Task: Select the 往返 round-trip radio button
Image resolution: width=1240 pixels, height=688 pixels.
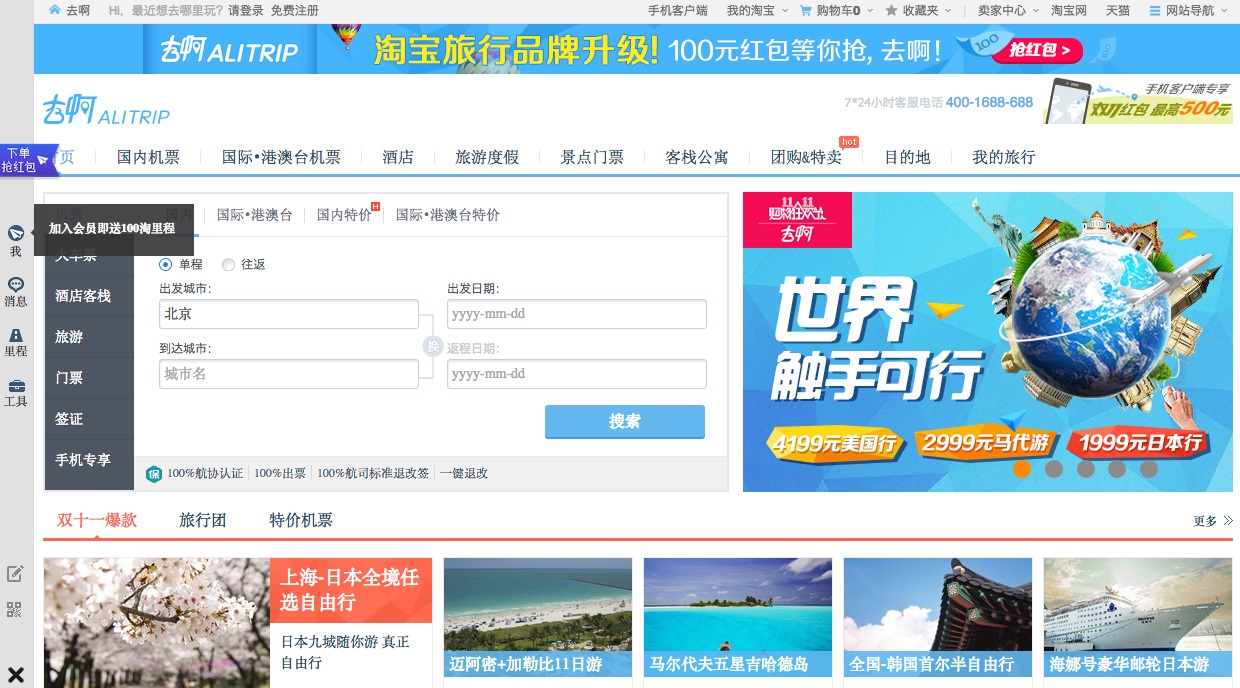Action: pyautogui.click(x=228, y=264)
